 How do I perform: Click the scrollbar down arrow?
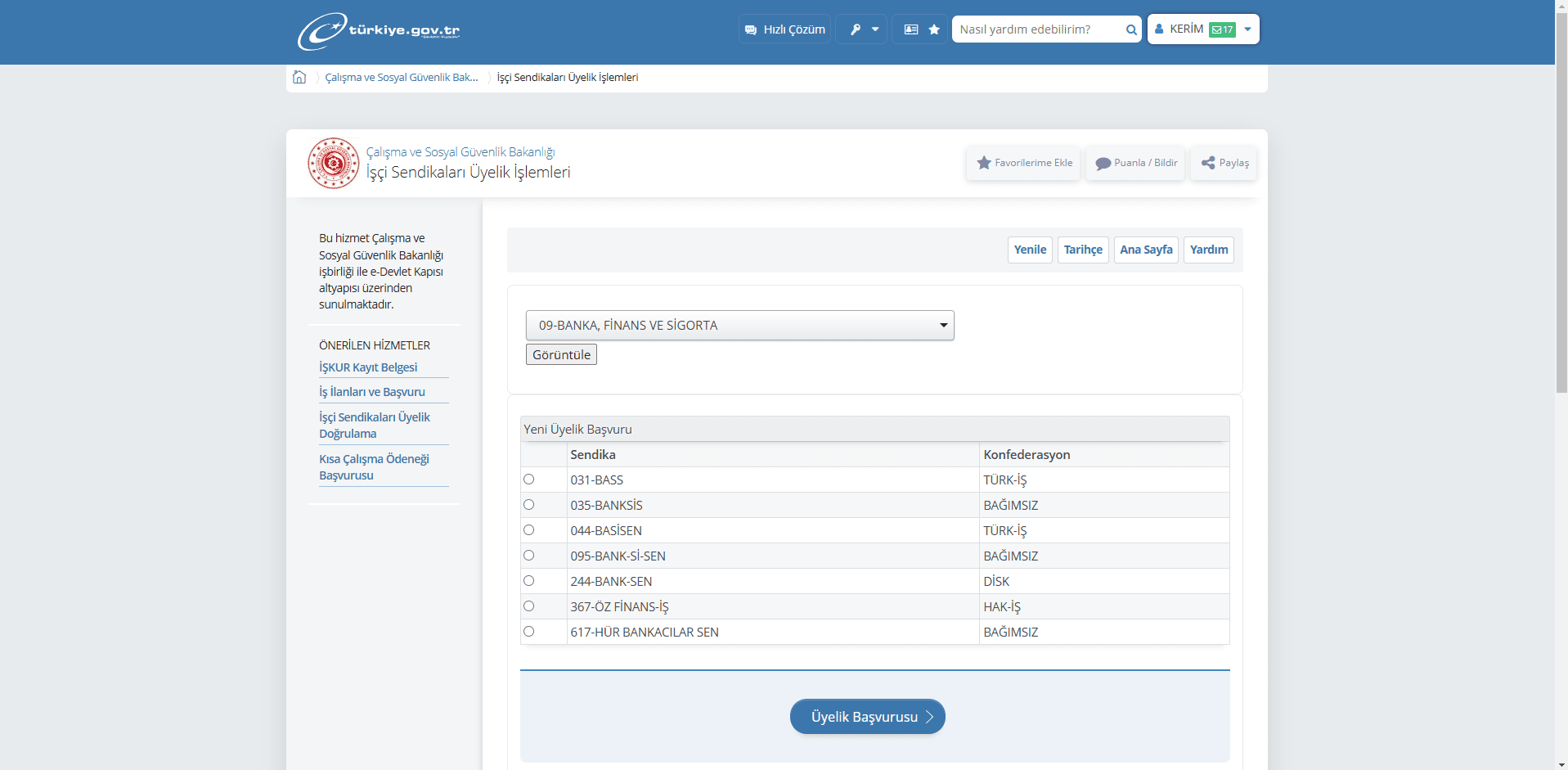(1561, 764)
